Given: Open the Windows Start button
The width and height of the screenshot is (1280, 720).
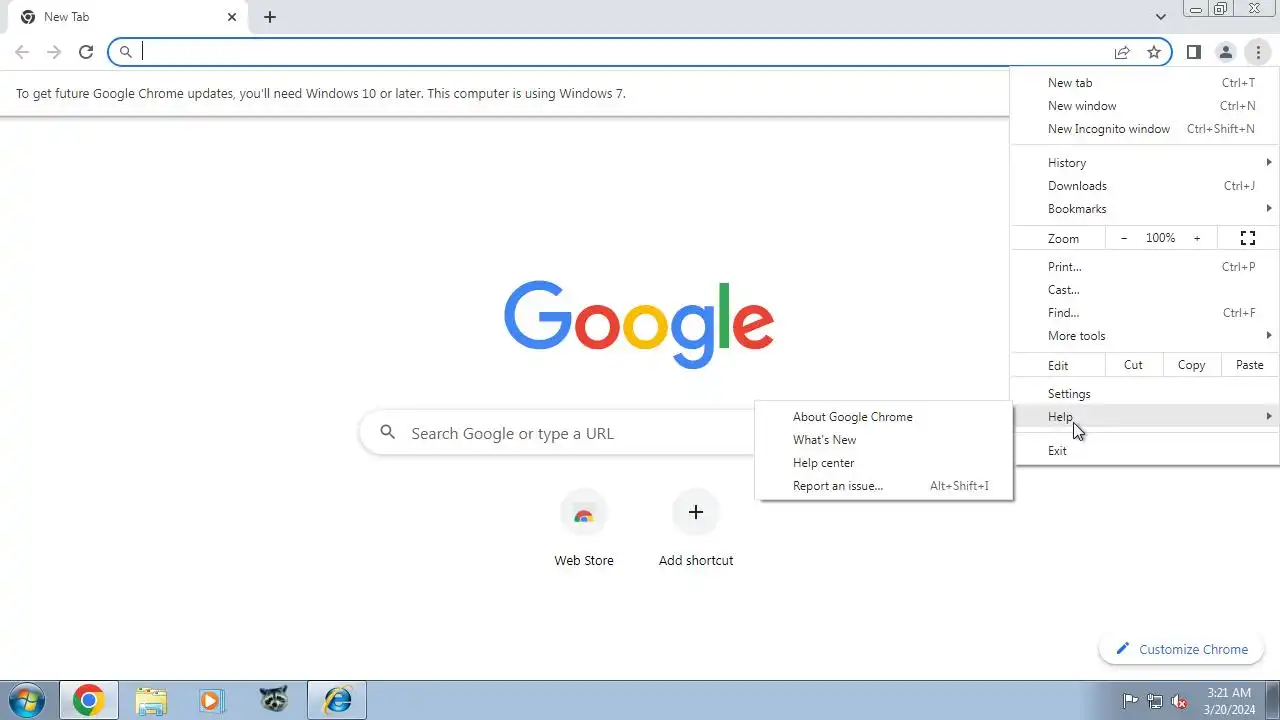Looking at the screenshot, I should point(27,700).
